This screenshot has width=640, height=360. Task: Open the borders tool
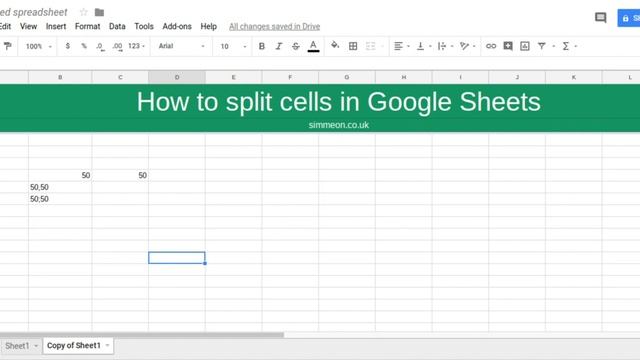click(353, 46)
